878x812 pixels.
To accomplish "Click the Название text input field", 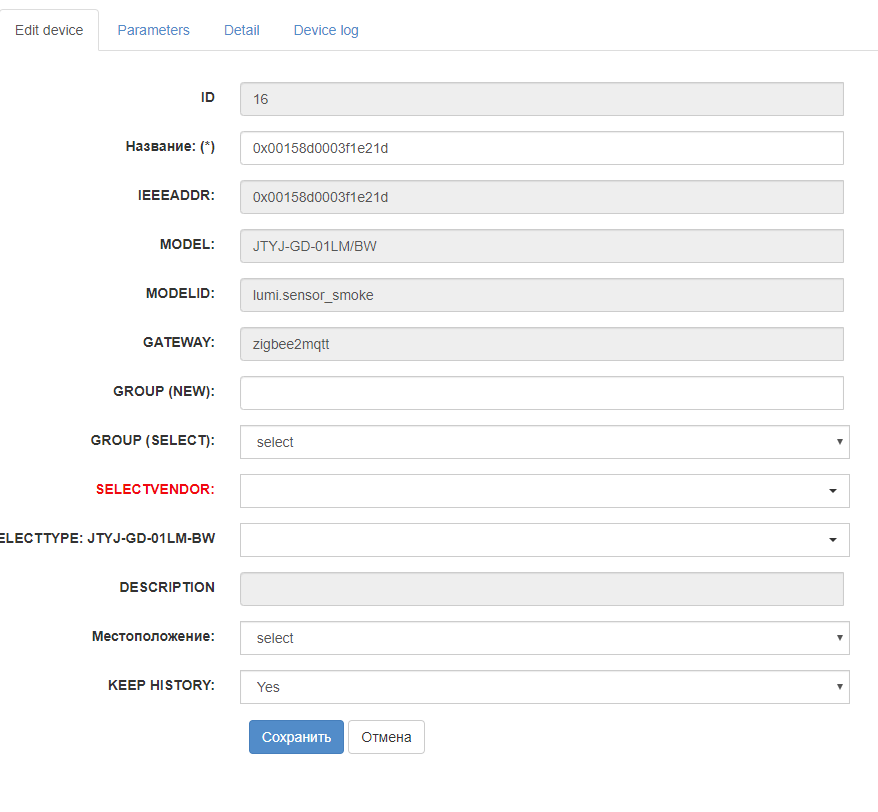I will pos(541,148).
